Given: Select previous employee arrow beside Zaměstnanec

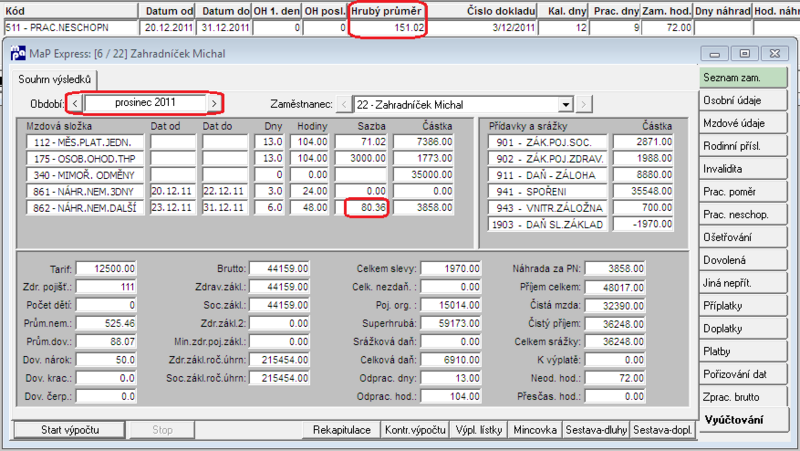Looking at the screenshot, I should (344, 105).
